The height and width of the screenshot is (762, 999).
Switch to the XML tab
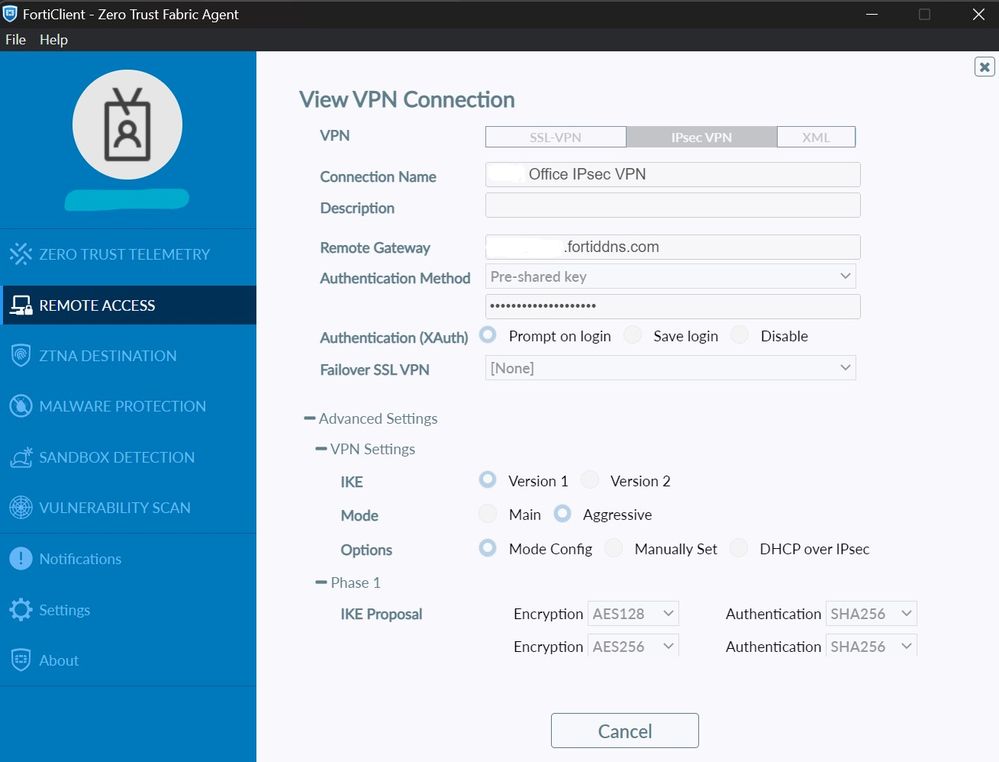click(816, 137)
